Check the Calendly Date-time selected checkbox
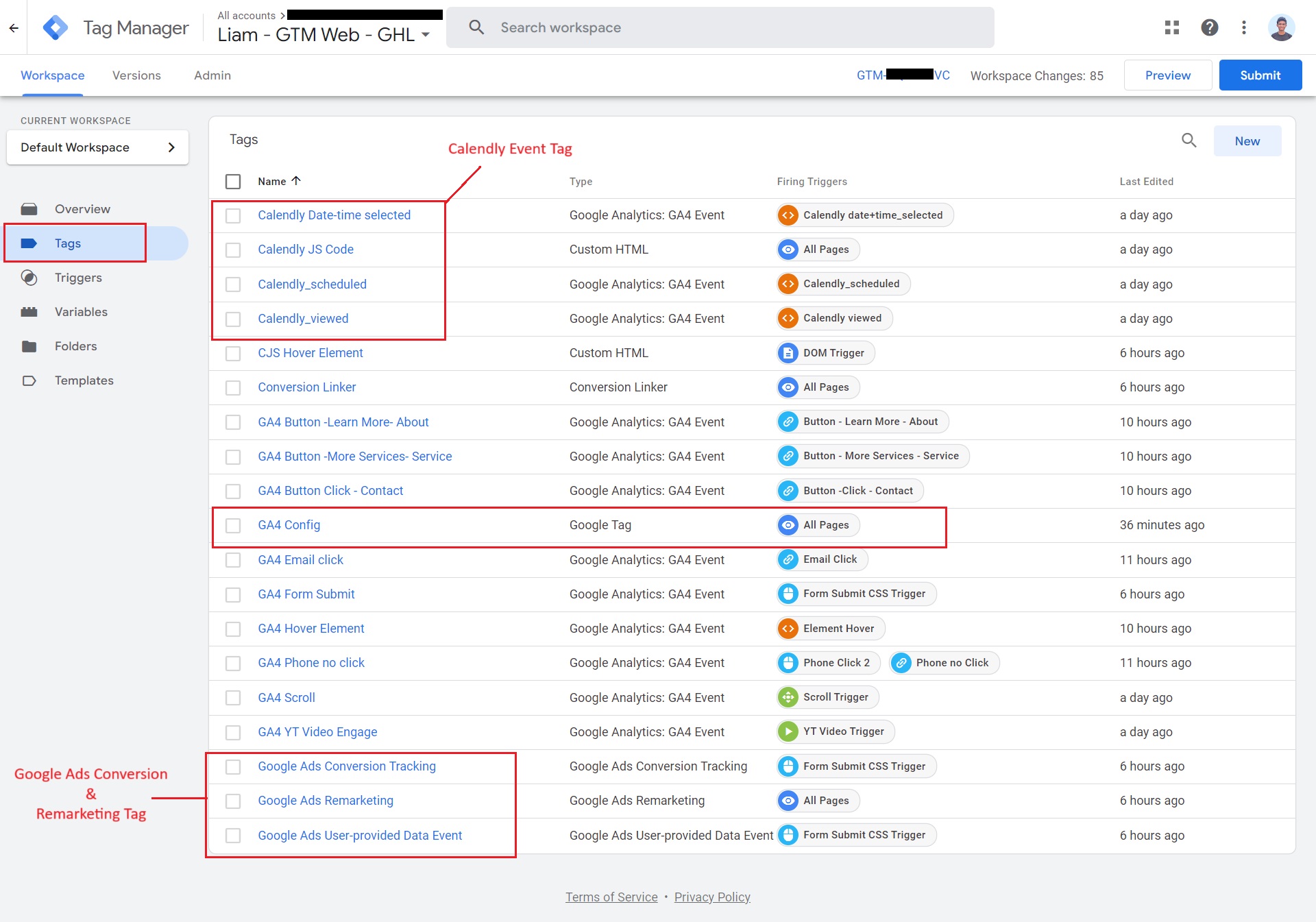Image resolution: width=1316 pixels, height=922 pixels. (x=233, y=216)
